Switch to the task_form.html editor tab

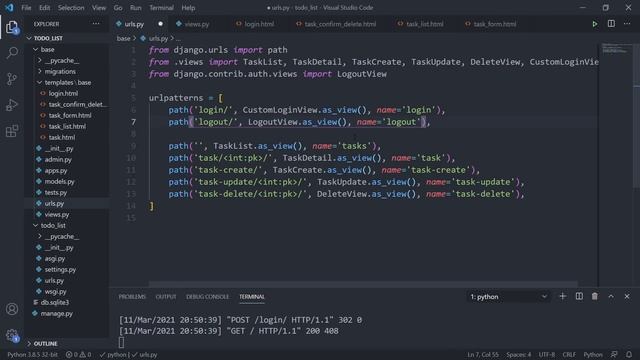tap(494, 24)
